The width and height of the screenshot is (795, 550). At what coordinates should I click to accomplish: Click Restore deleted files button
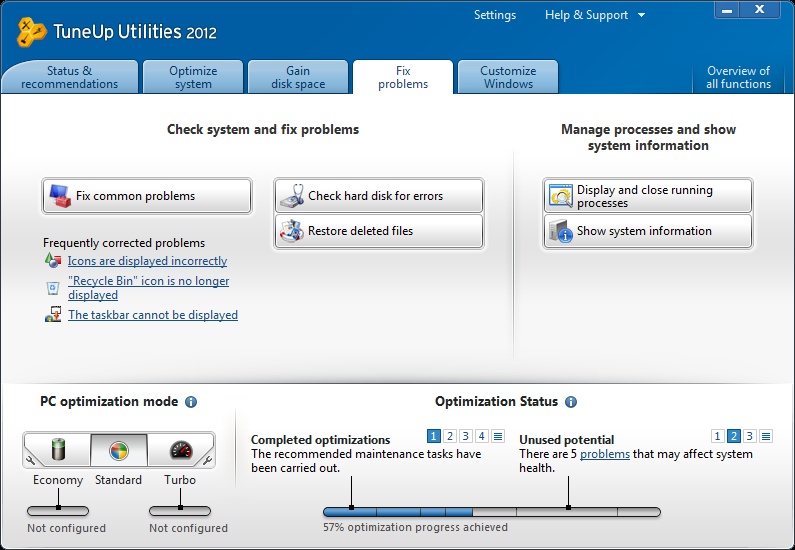point(379,231)
